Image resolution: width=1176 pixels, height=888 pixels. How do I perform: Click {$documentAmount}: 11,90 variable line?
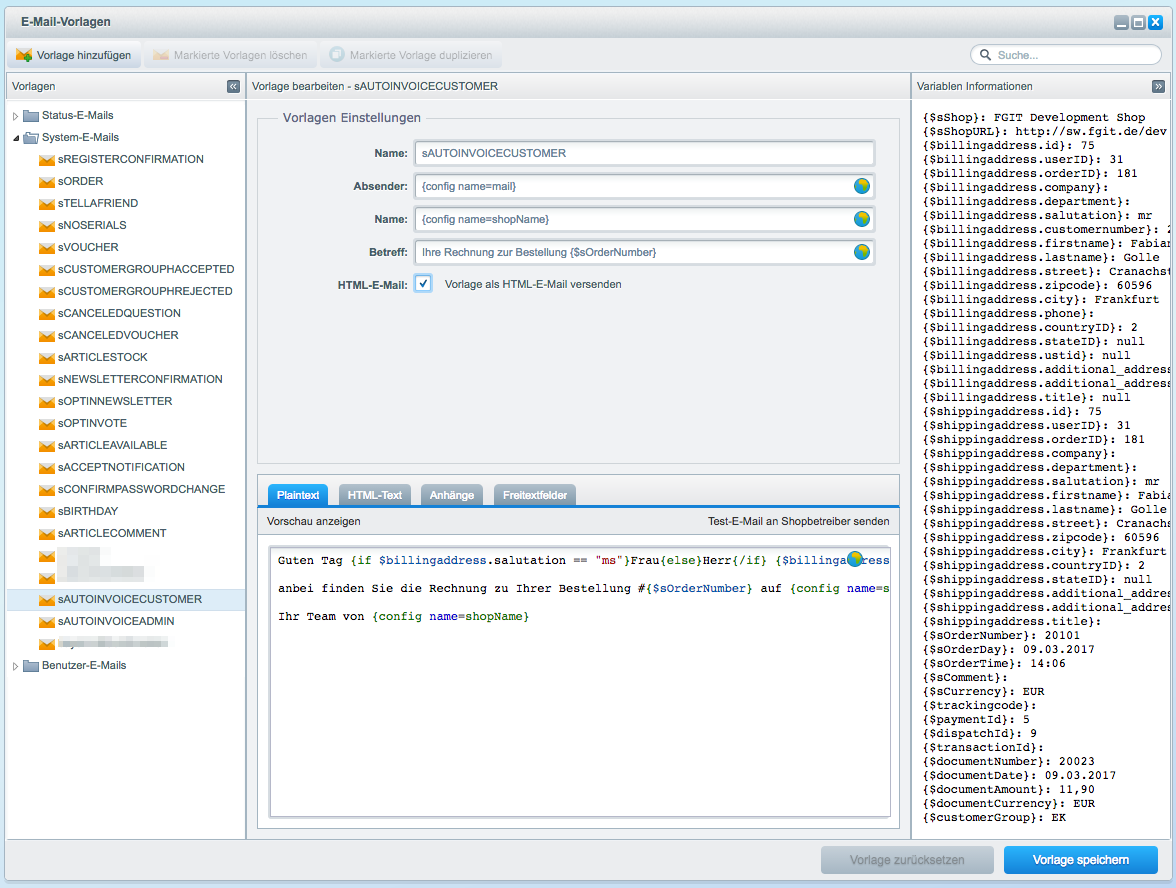pos(1008,789)
